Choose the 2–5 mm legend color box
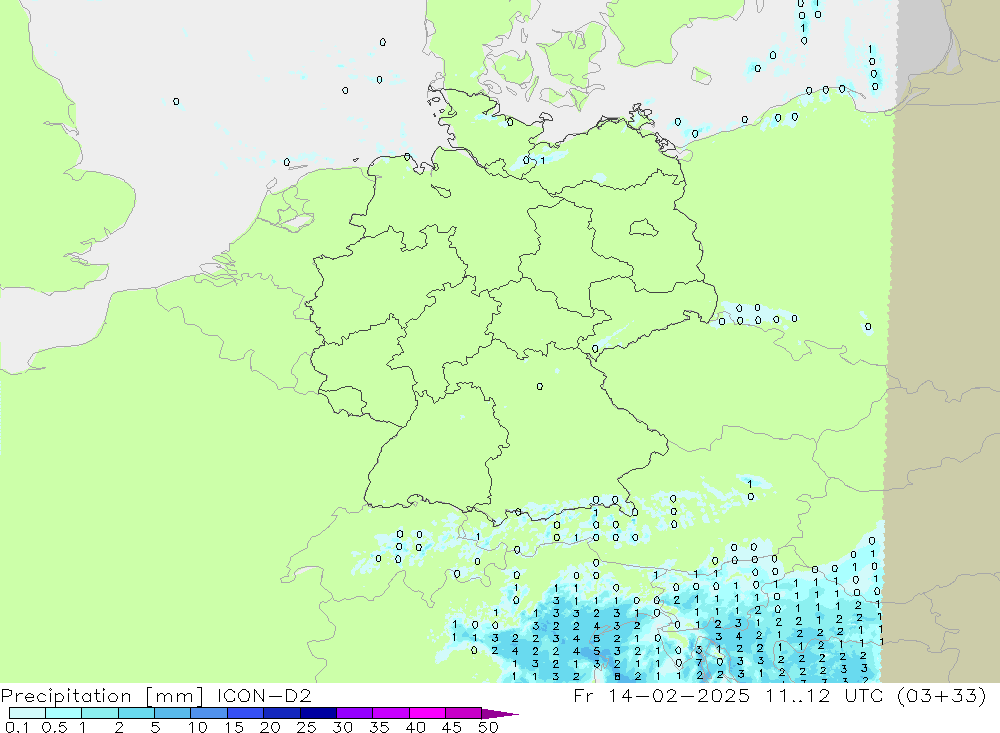1000x733 pixels. tap(136, 713)
